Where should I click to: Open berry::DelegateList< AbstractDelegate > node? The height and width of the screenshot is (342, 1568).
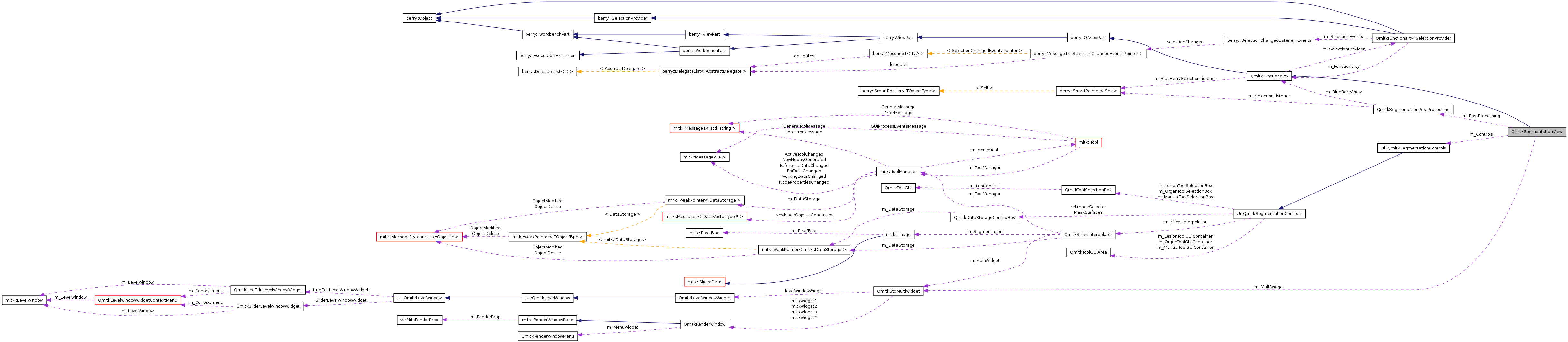click(x=704, y=71)
